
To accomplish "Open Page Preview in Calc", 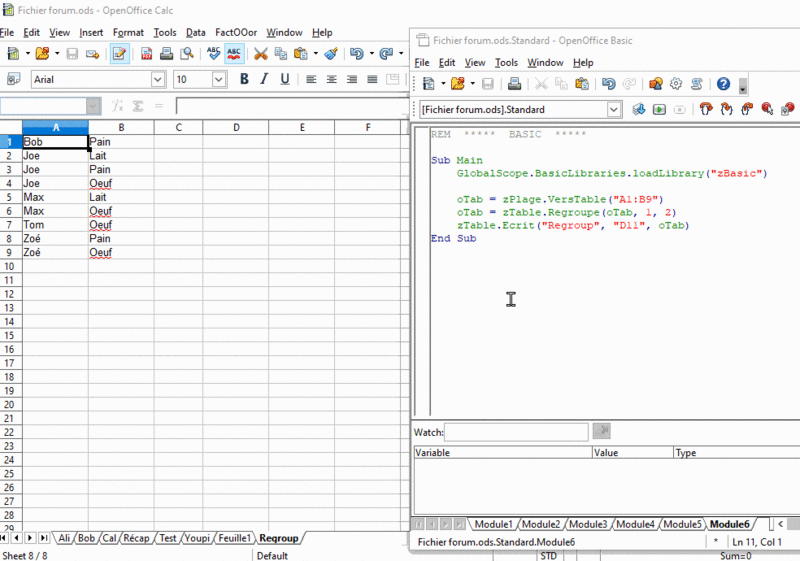I will pos(187,54).
